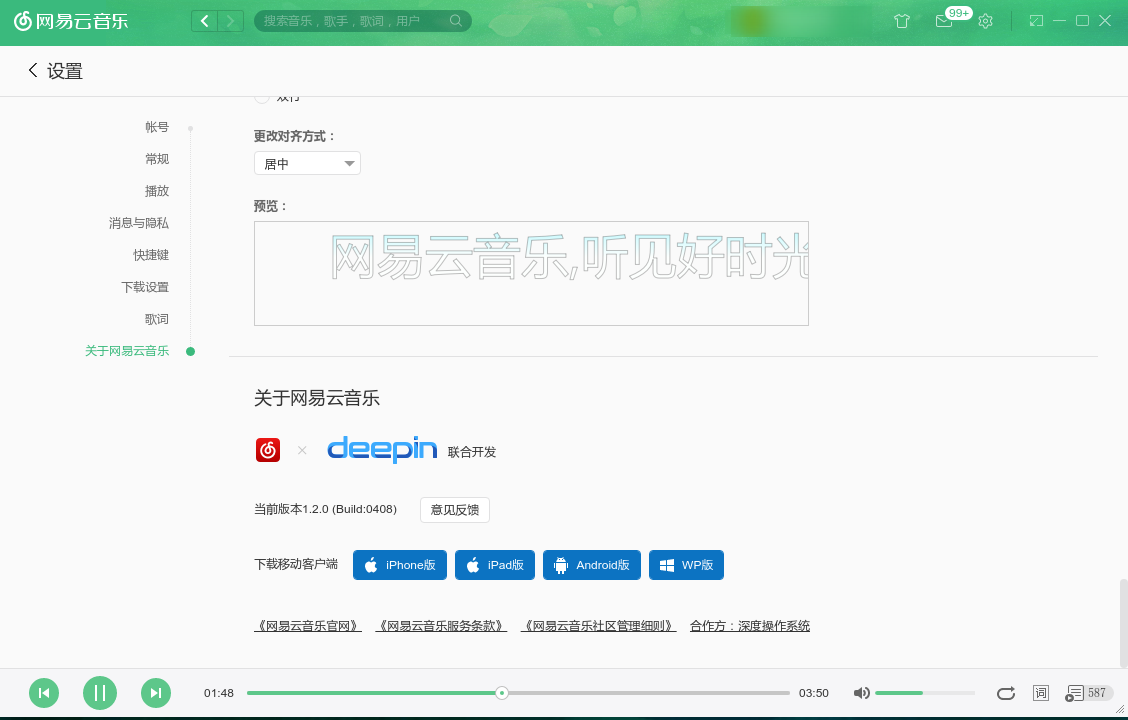Show desktop lyrics with 词 icon

[1040, 693]
